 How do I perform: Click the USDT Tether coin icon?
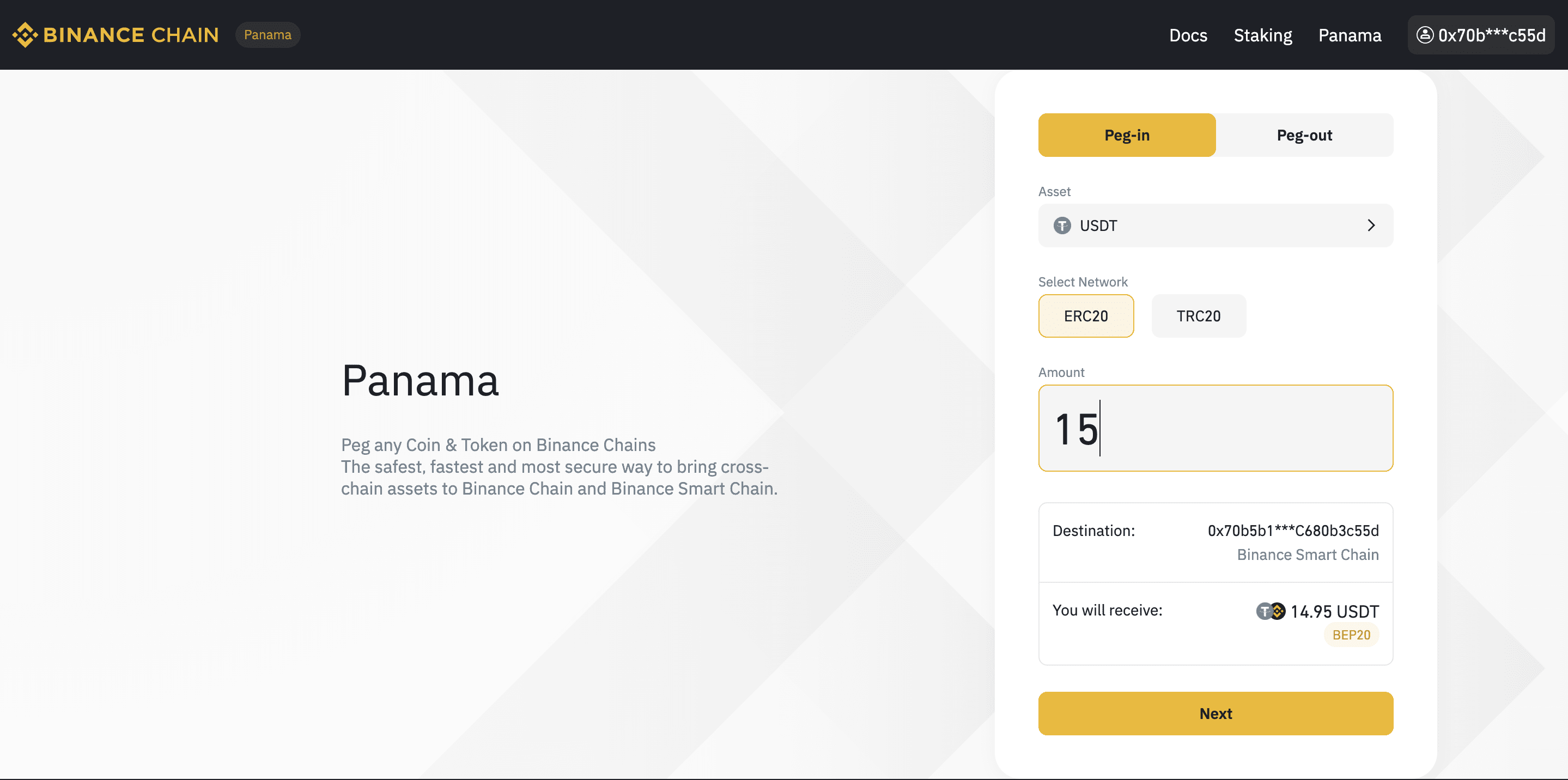point(1062,226)
